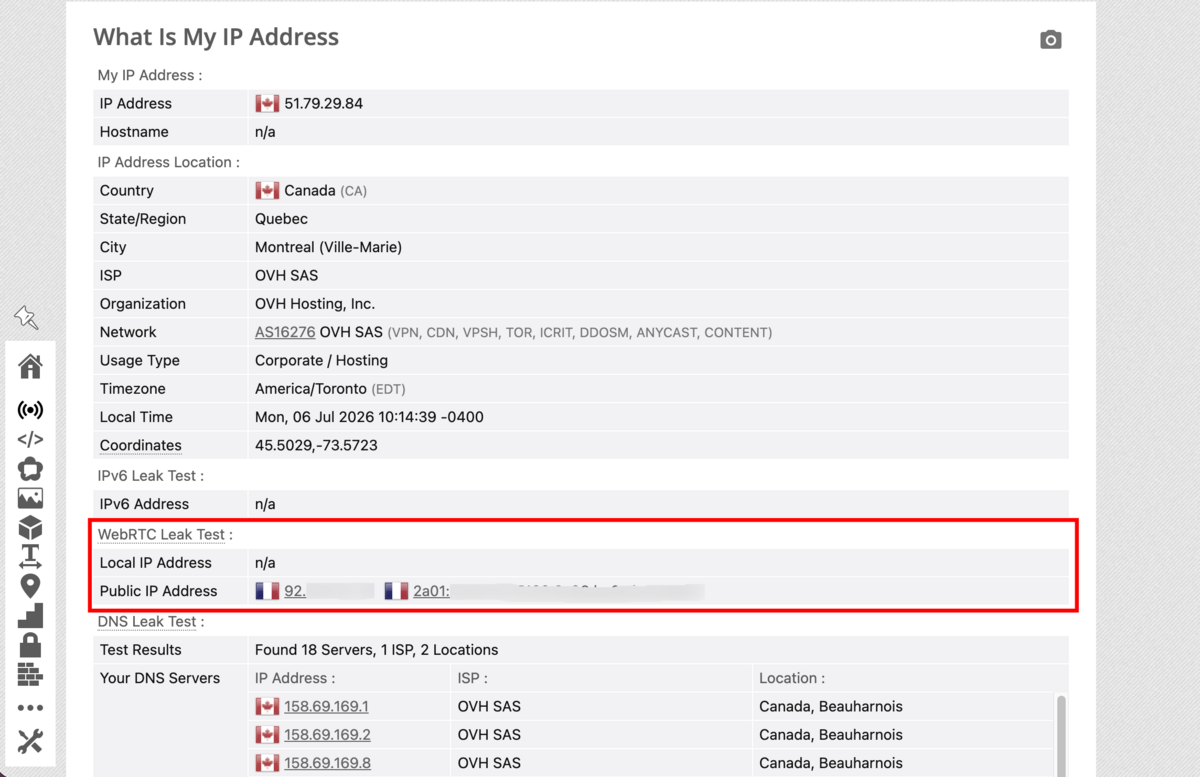Click the pin icon above the sidebar
The image size is (1200, 777).
pos(26,318)
